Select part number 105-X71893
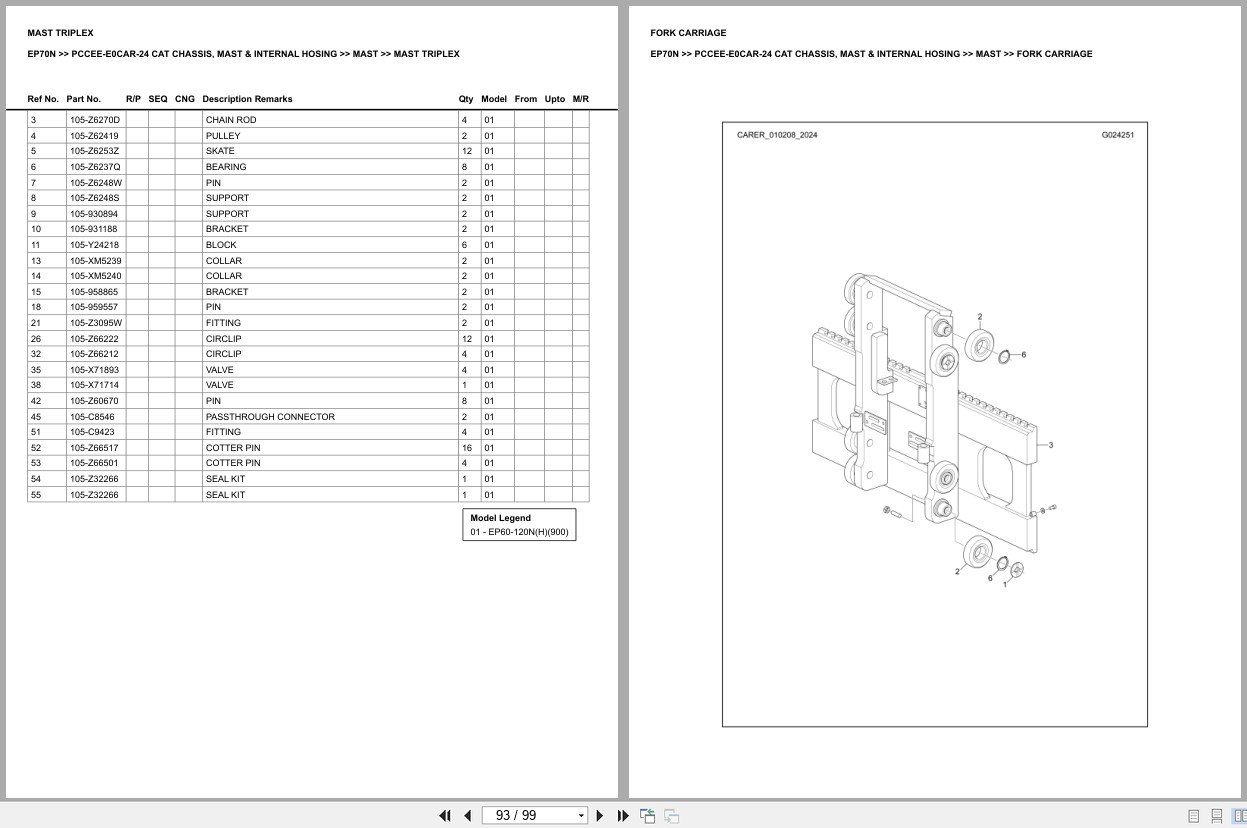Screen dimensions: 1247x828 pos(95,370)
